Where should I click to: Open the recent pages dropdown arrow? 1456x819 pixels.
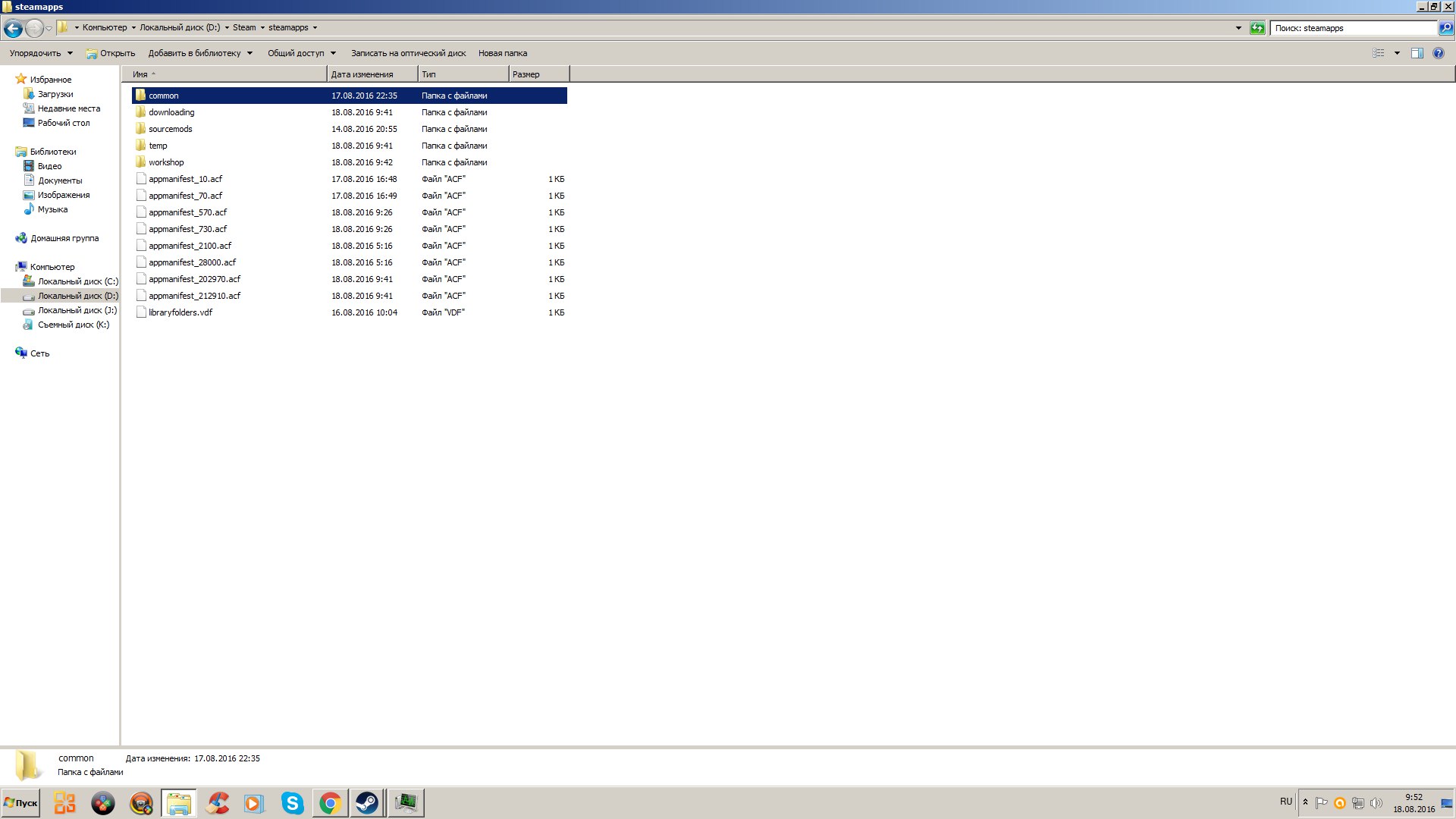pos(49,29)
